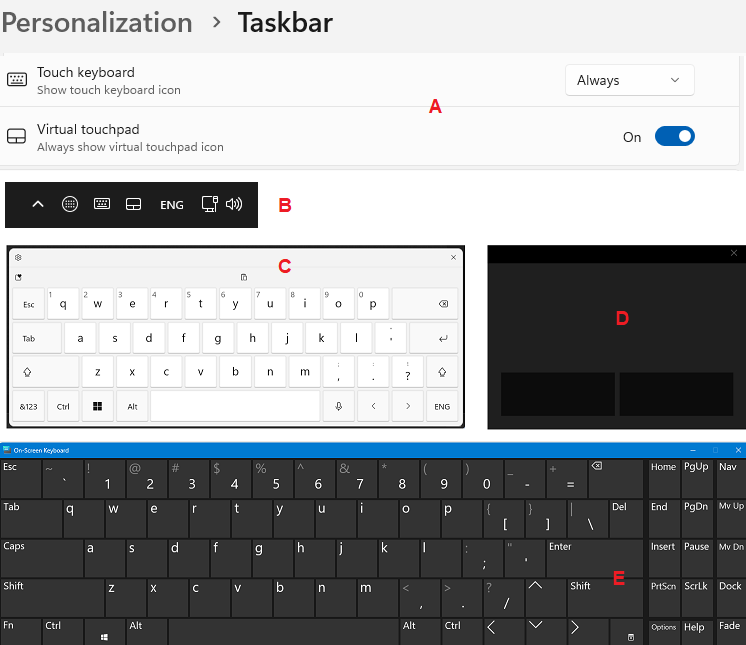Open the emoji panel icon on touch keyboard
Viewport: 746px width, 645px height.
tap(18, 277)
